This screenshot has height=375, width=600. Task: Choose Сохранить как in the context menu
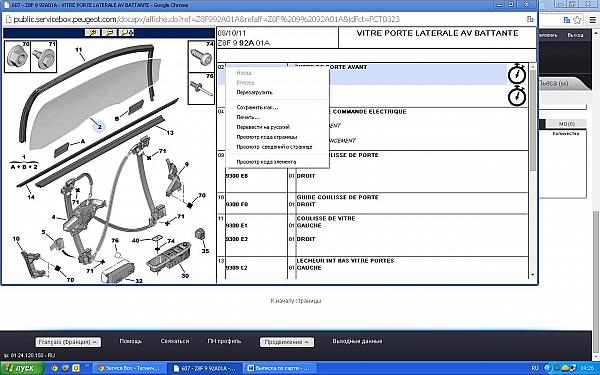pyautogui.click(x=257, y=108)
